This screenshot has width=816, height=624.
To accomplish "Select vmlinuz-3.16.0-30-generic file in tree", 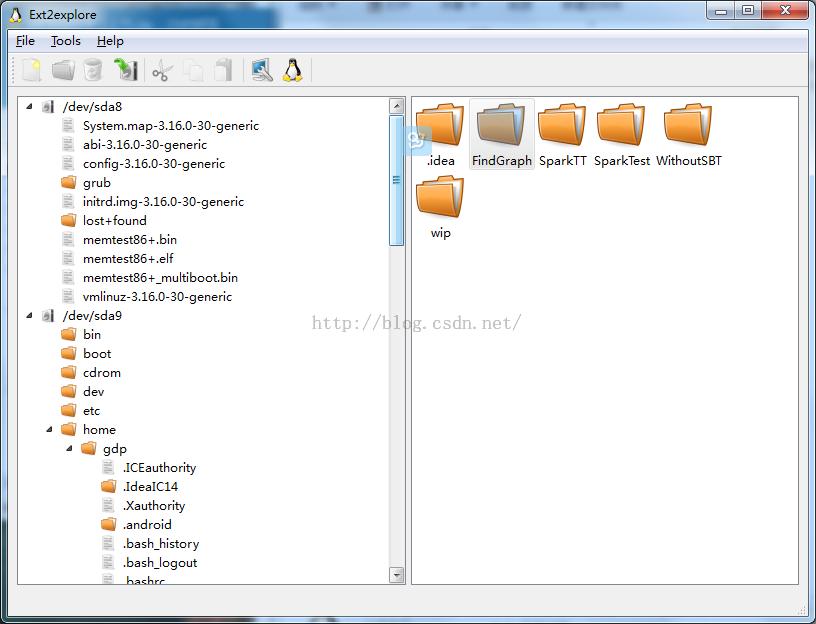I will [157, 297].
